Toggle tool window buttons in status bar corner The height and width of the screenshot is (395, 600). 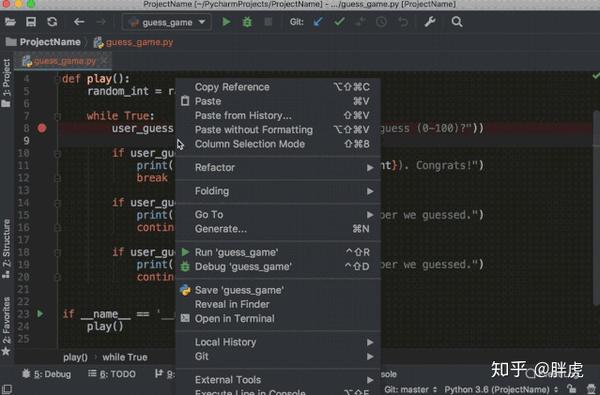(7, 390)
